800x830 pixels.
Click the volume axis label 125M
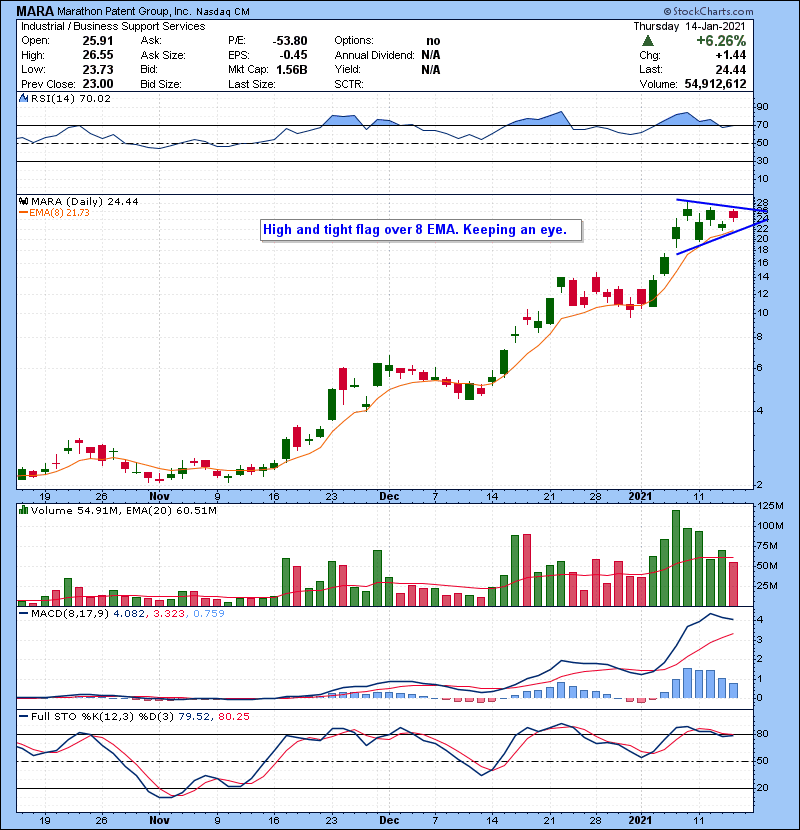point(770,506)
